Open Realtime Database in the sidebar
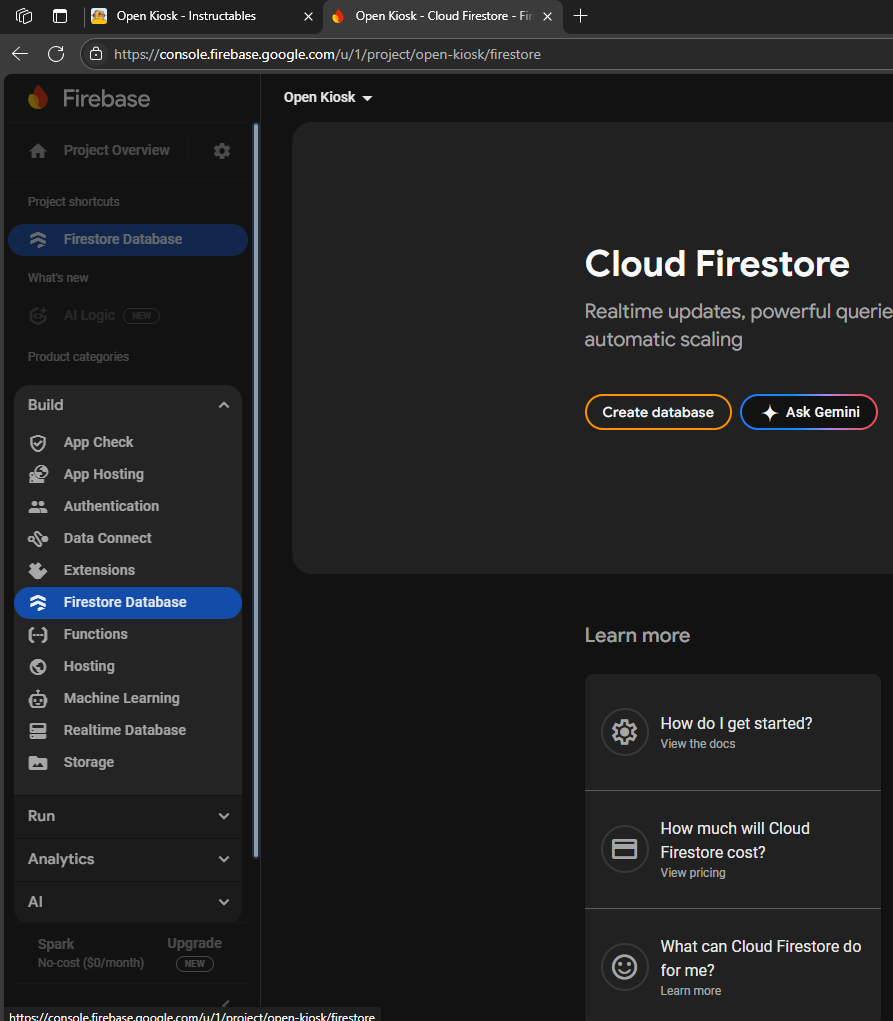The image size is (893, 1021). [124, 730]
